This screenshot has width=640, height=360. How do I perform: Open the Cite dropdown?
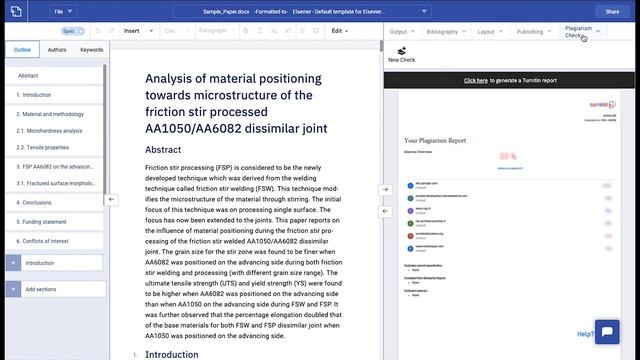click(x=177, y=31)
